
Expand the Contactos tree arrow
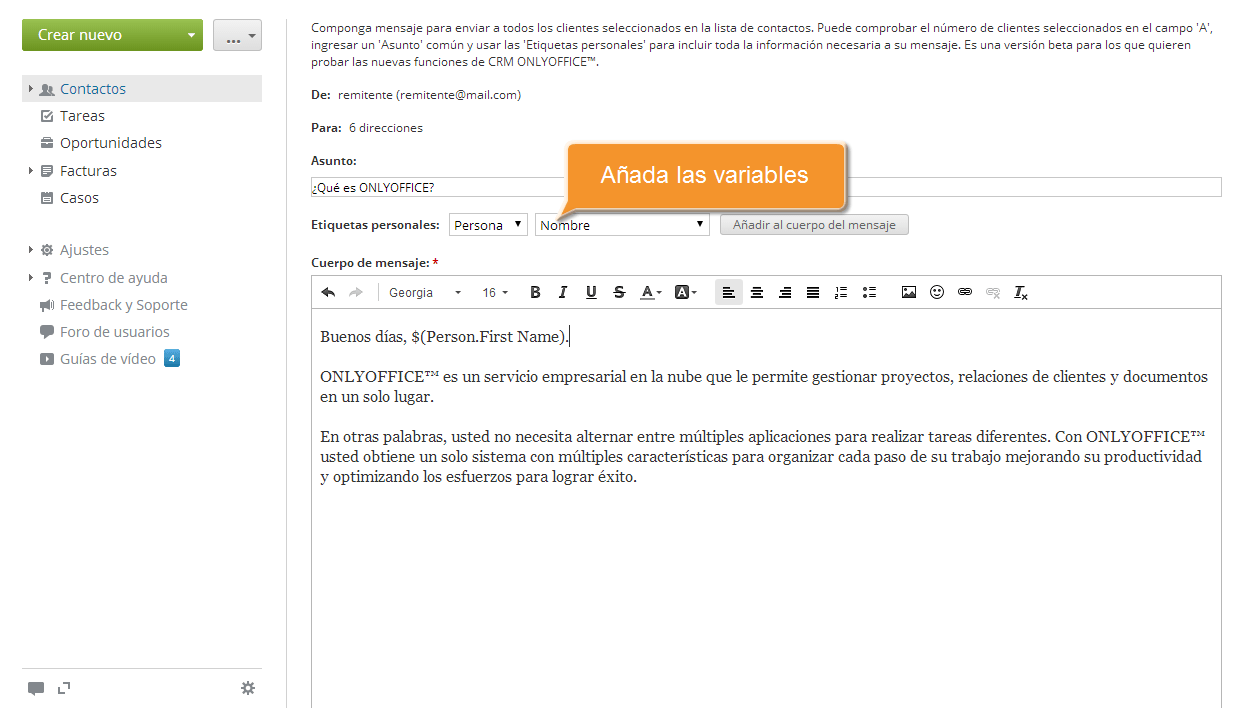(31, 89)
